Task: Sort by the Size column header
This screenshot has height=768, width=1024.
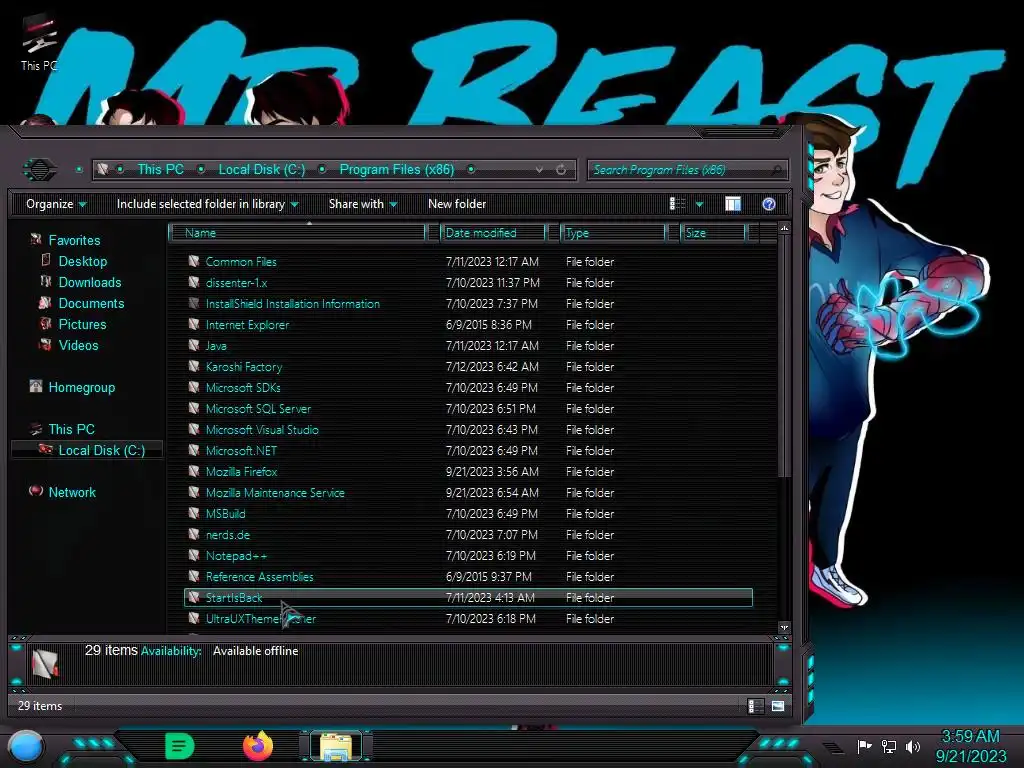Action: click(713, 232)
